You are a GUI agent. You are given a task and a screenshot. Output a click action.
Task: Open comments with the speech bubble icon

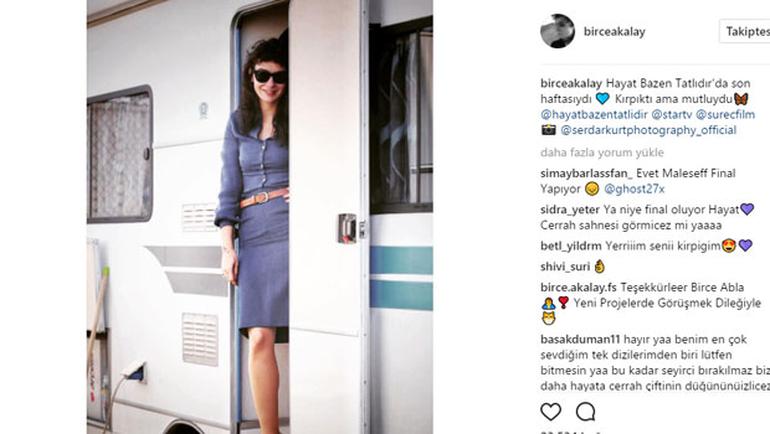[x=585, y=412]
